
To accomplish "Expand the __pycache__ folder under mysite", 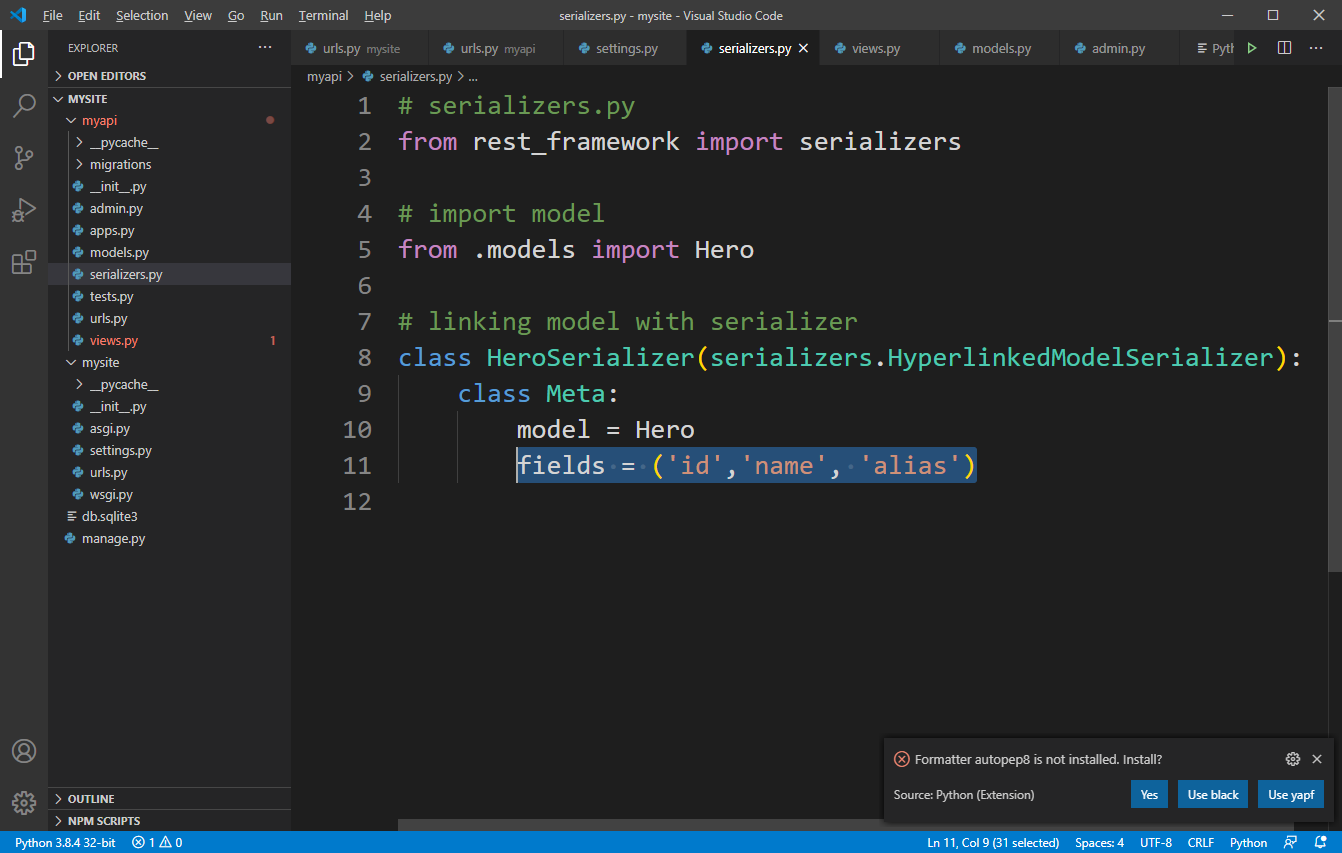I will (x=170, y=384).
